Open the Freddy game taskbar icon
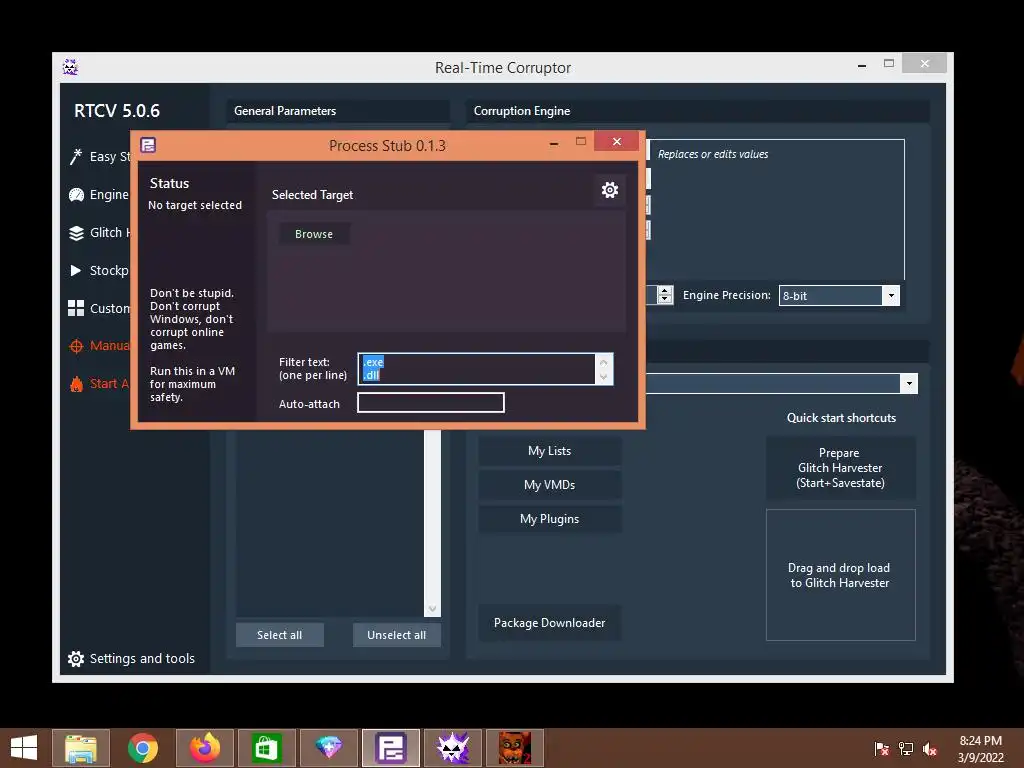This screenshot has height=768, width=1024. point(515,748)
